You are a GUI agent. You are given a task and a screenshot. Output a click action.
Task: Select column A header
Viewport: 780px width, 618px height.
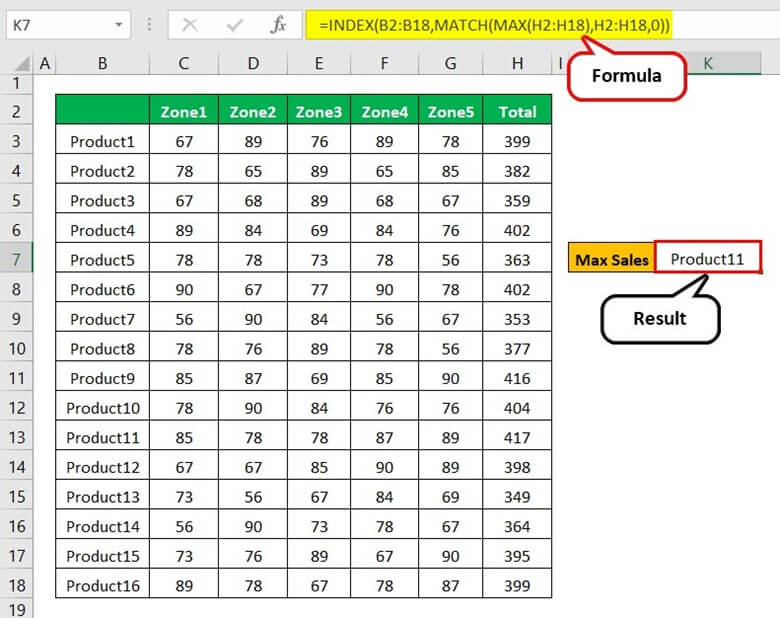point(45,64)
